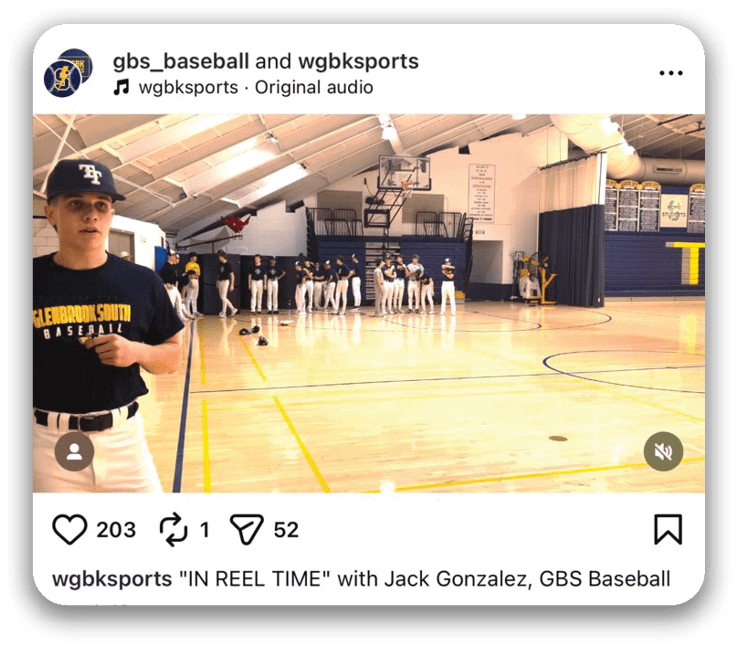Click the music note audio icon

pyautogui.click(x=121, y=87)
